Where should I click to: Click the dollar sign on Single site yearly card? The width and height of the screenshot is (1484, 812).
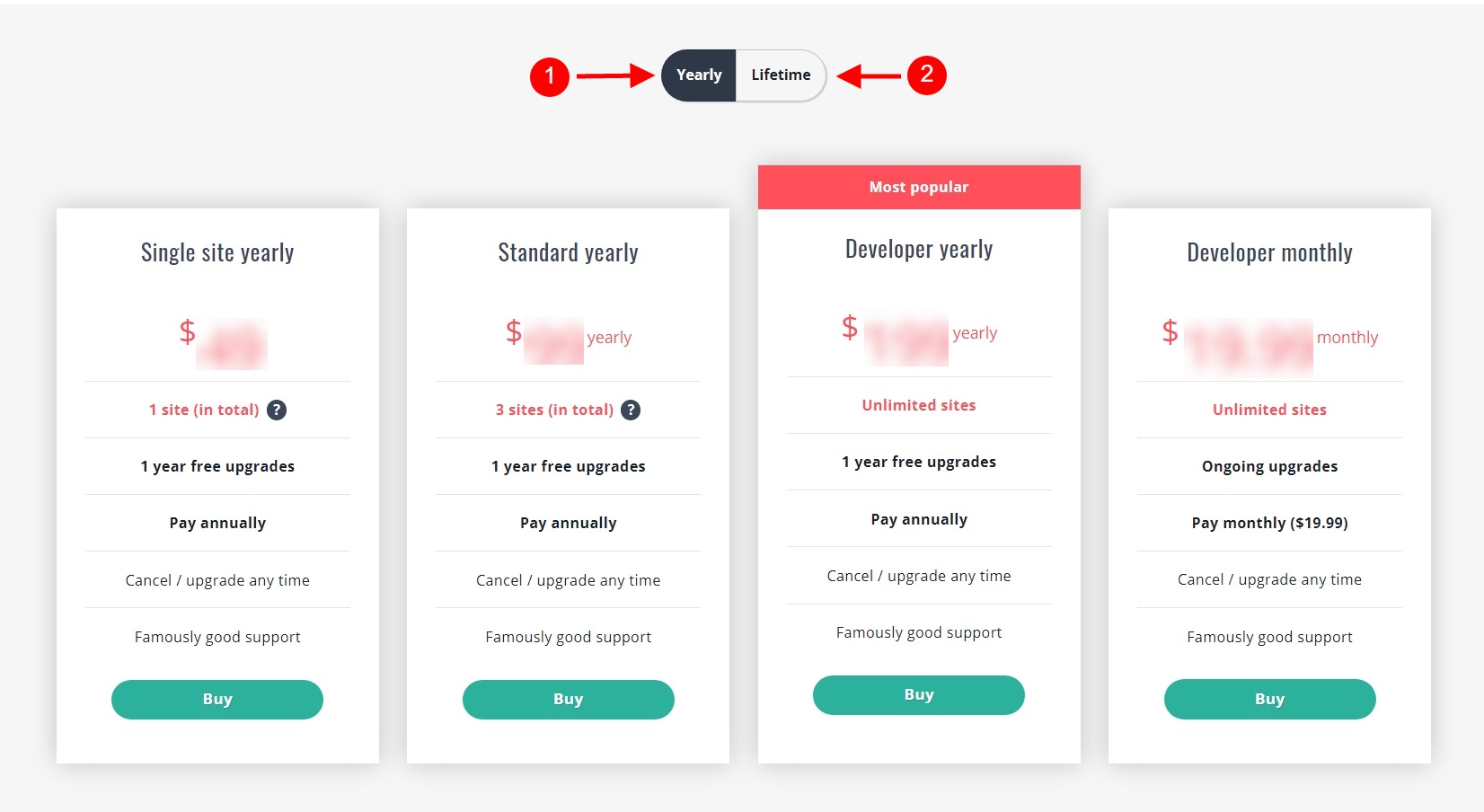pyautogui.click(x=188, y=334)
